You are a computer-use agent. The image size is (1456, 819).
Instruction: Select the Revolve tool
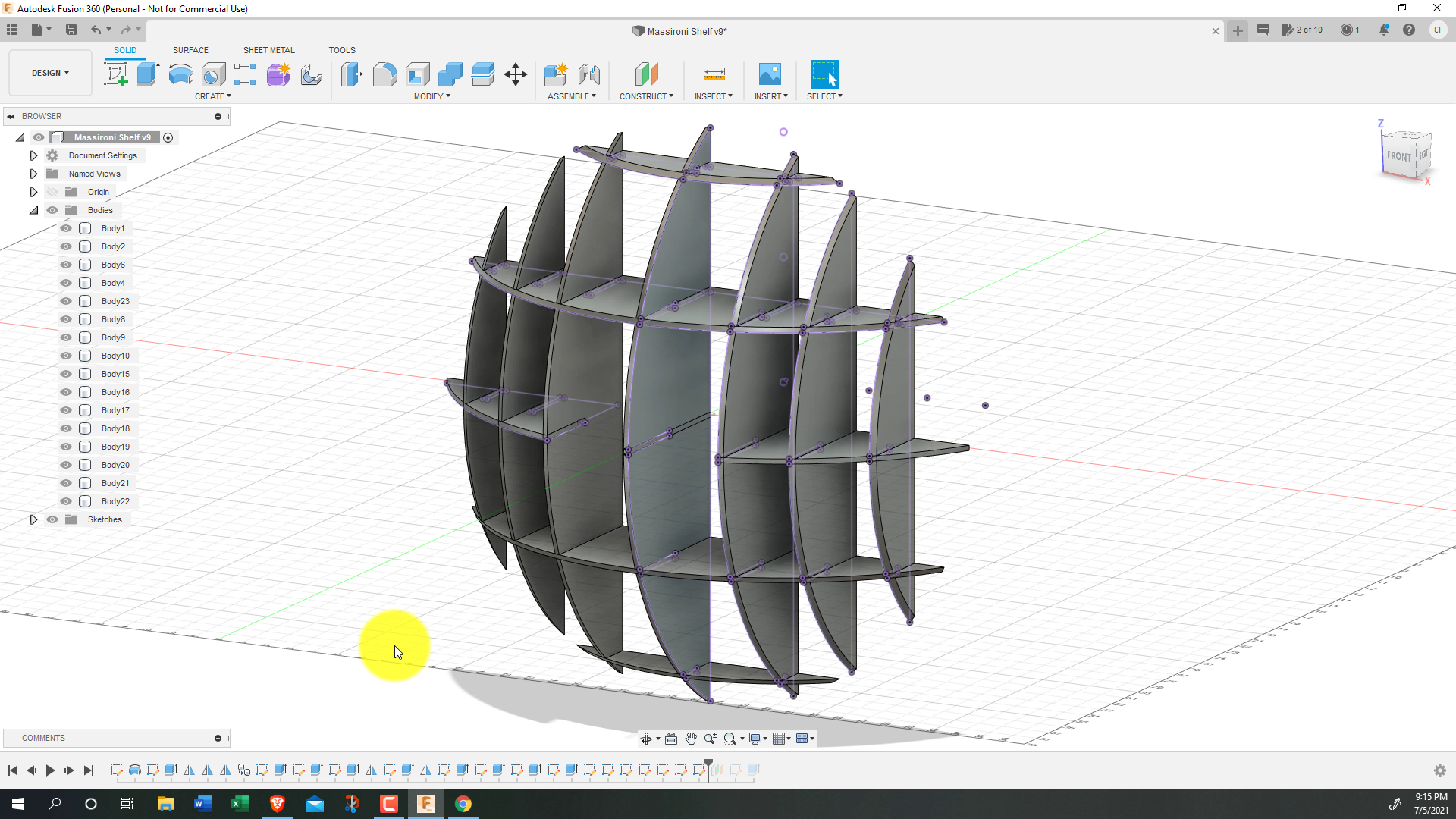pyautogui.click(x=180, y=74)
